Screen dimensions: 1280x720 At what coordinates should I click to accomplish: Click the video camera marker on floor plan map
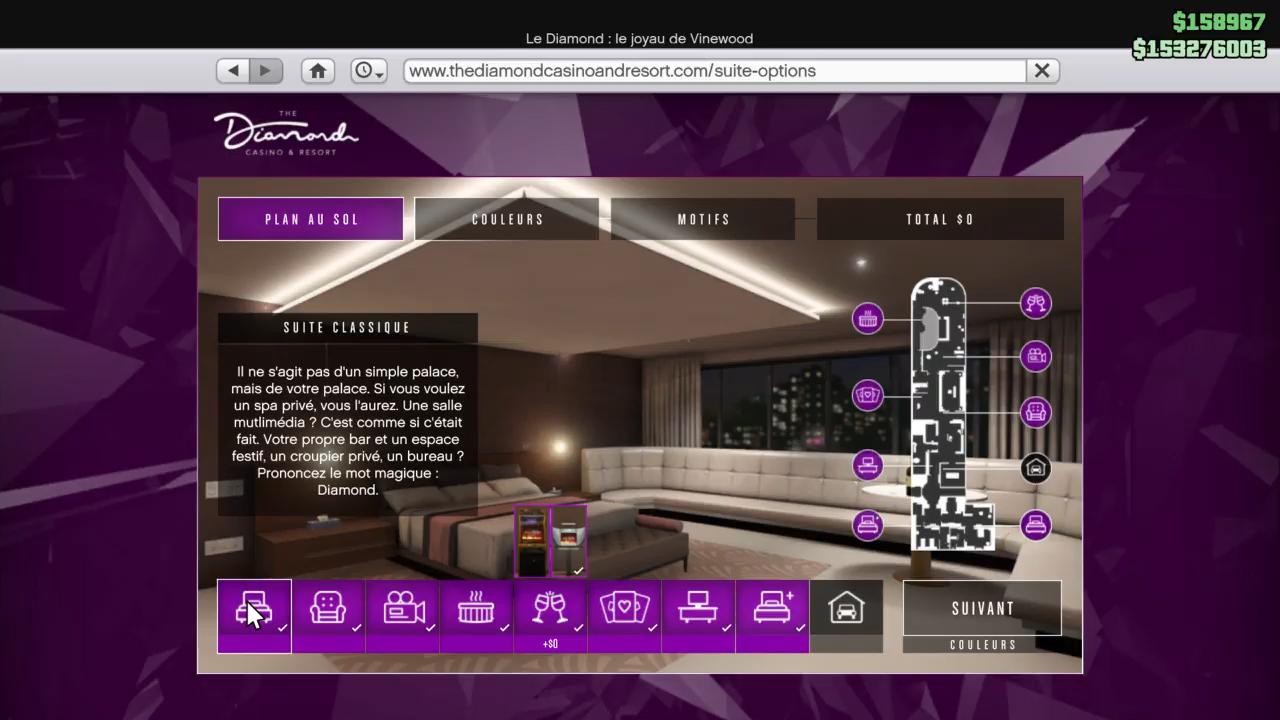[x=1035, y=356]
